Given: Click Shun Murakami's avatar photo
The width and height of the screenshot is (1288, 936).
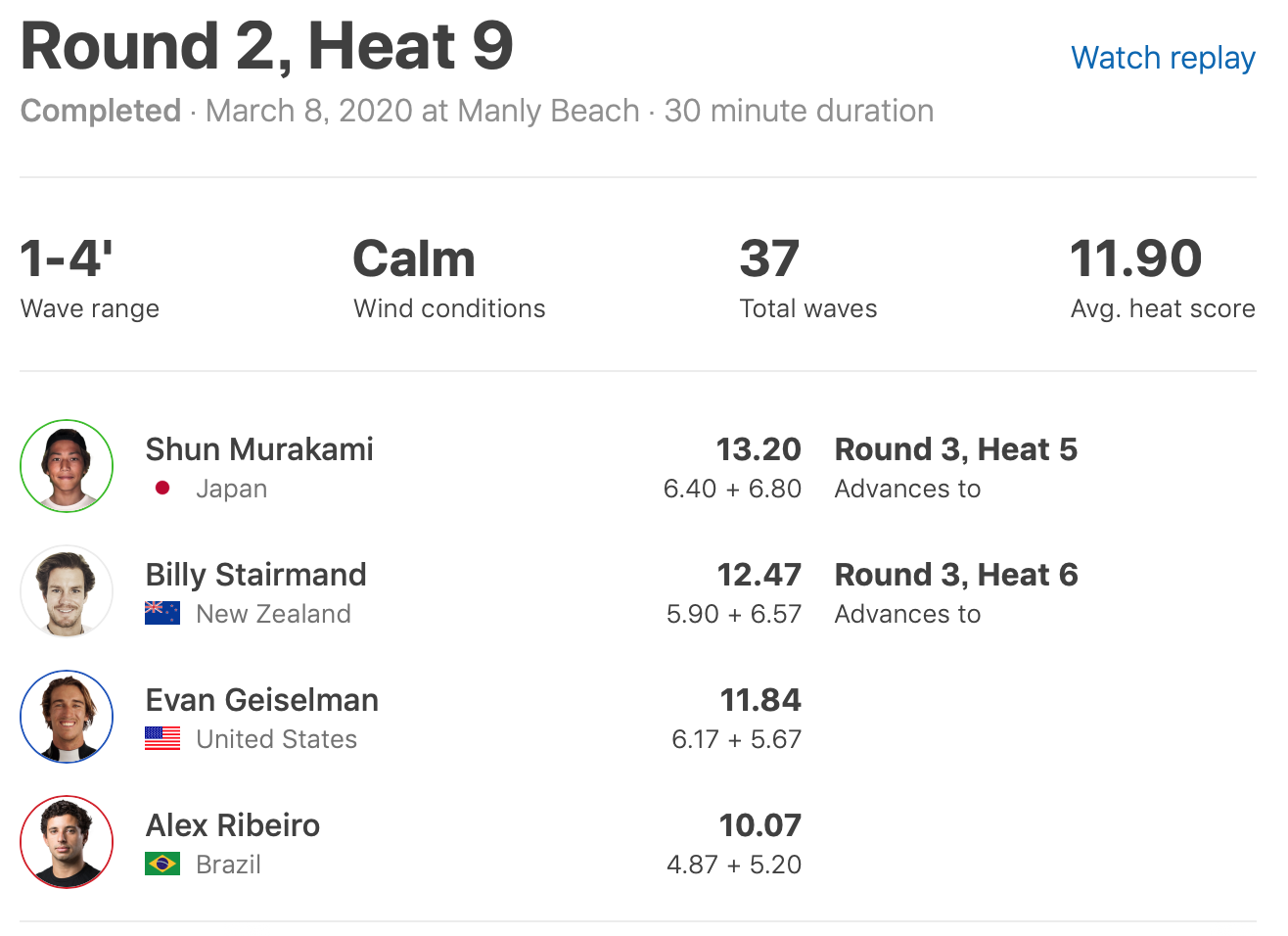Looking at the screenshot, I should [67, 466].
